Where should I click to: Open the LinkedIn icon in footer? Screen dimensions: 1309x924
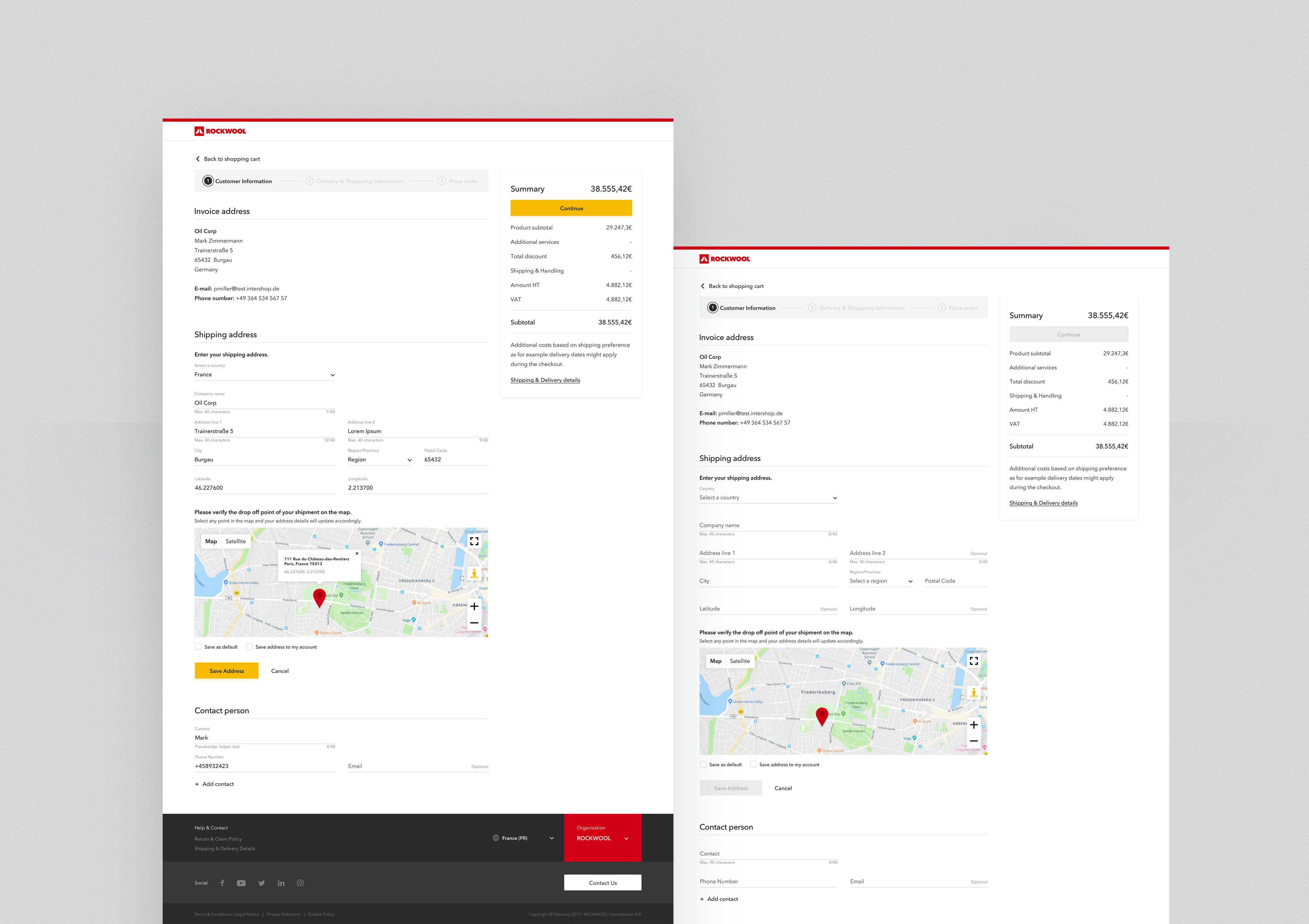(x=281, y=883)
